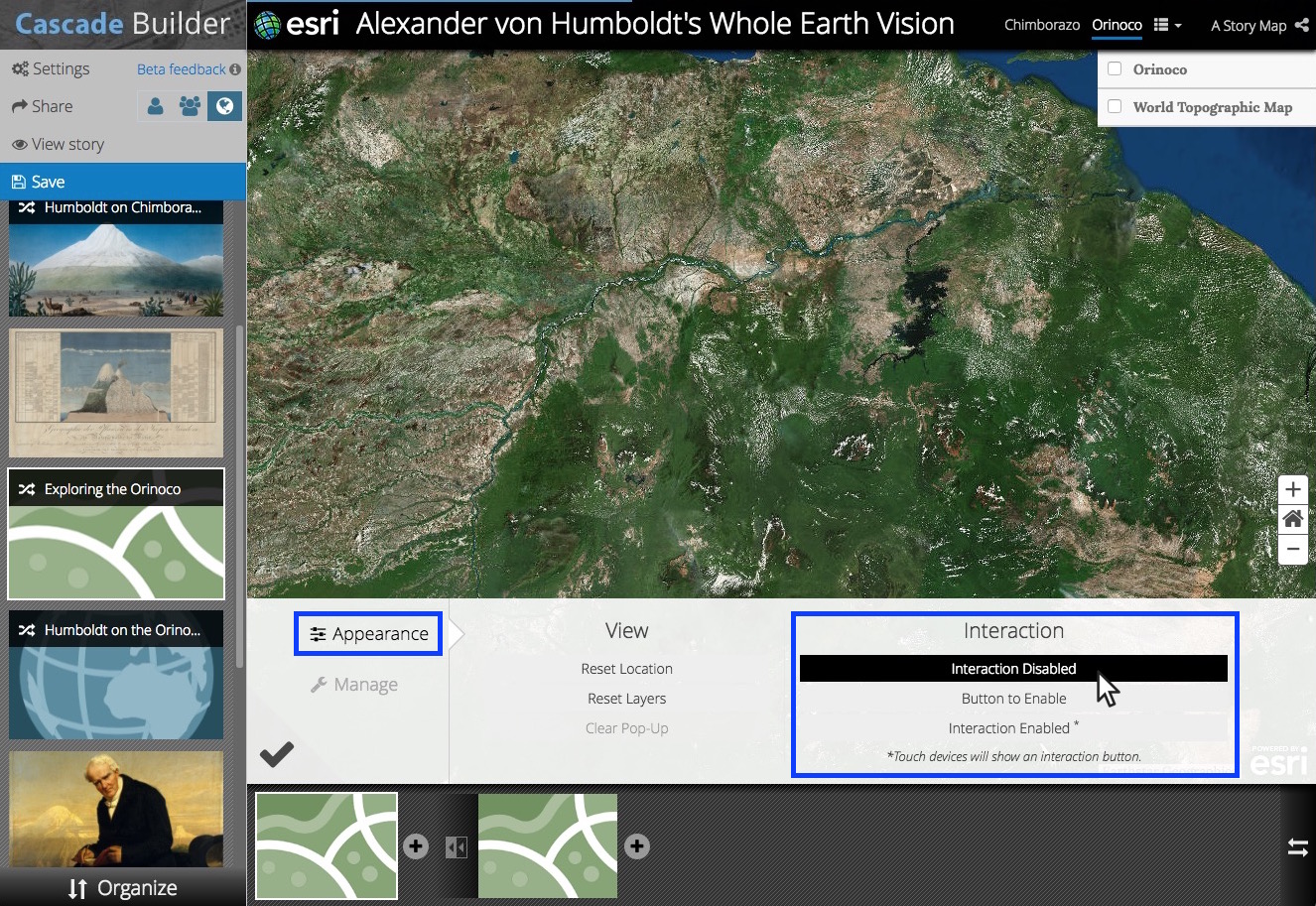Return map to the home extent
The width and height of the screenshot is (1316, 906).
click(x=1292, y=519)
